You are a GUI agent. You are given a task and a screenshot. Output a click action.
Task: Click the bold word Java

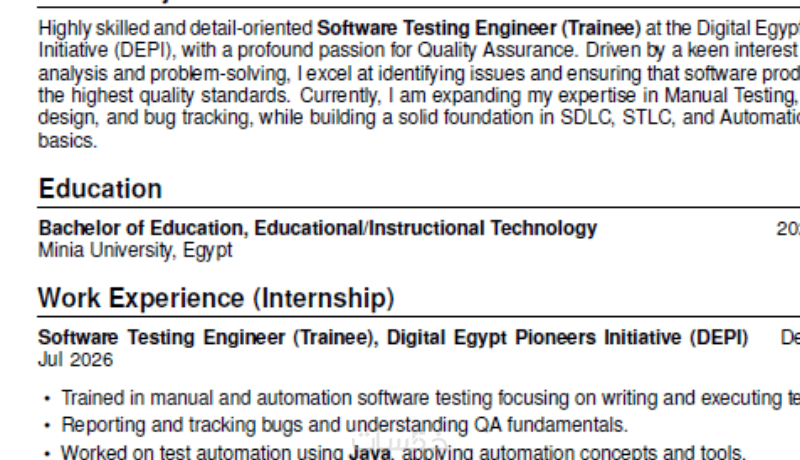tap(368, 452)
